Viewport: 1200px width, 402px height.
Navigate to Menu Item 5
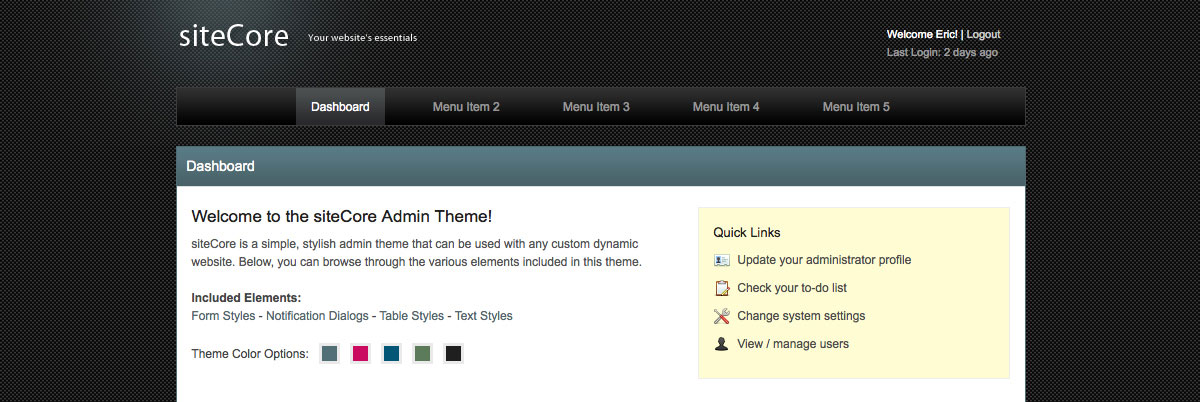[856, 107]
